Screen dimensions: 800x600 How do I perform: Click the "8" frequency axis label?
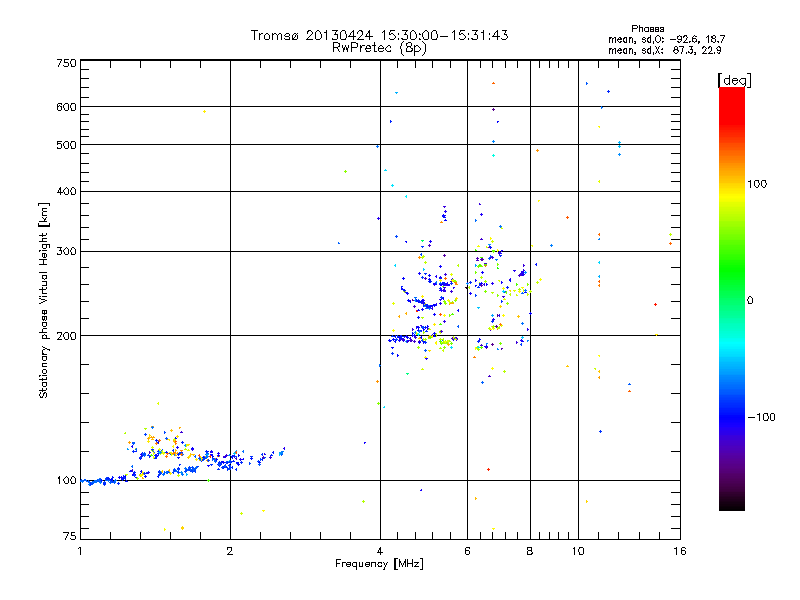click(x=530, y=551)
